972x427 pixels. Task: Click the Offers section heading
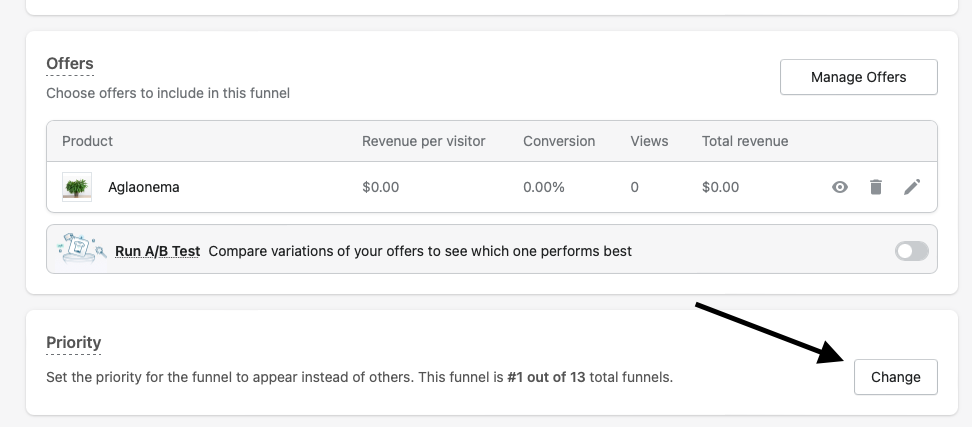(70, 64)
